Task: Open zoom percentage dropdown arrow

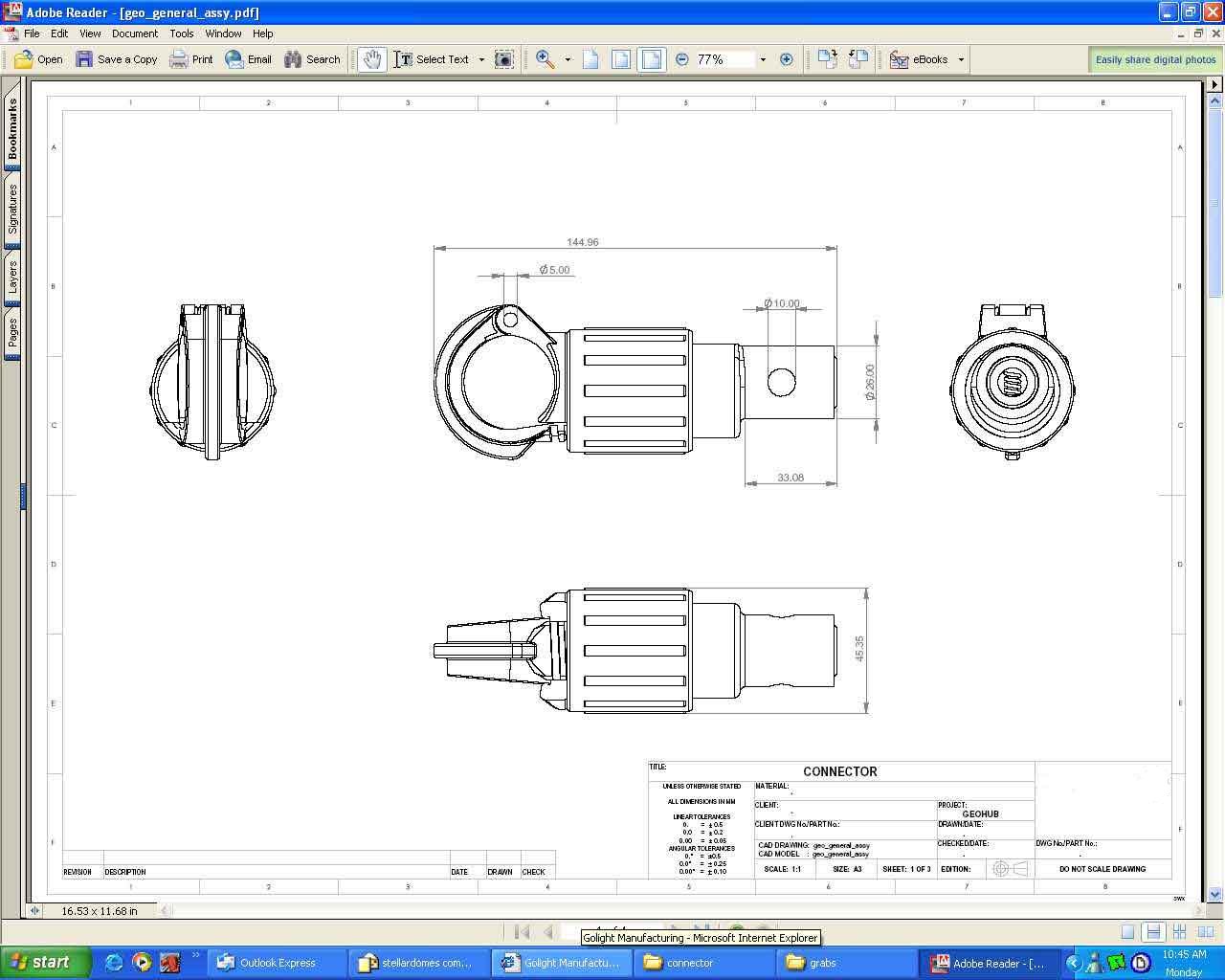Action: 763,59
